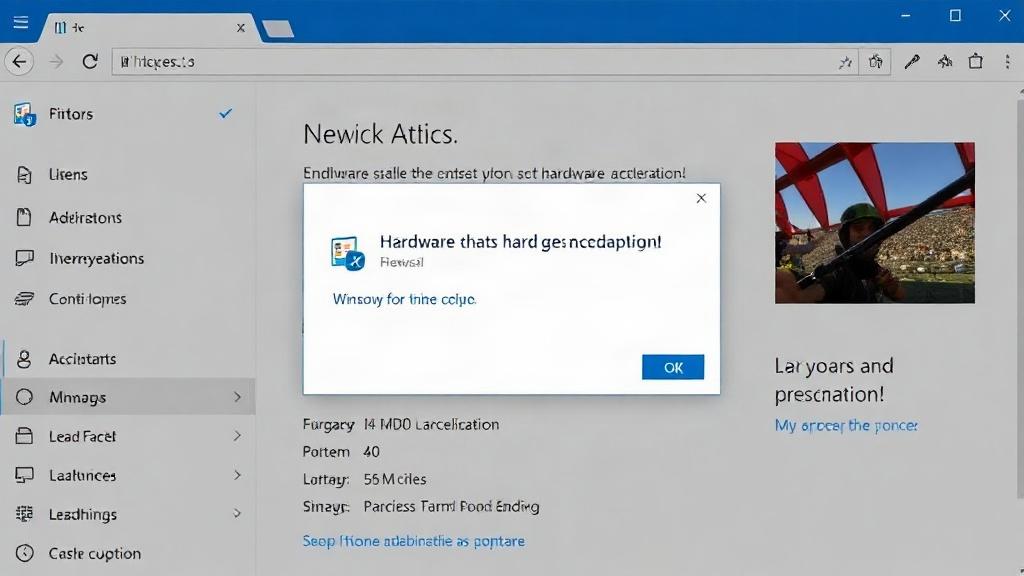Click the text '56 M ciles'
Viewport: 1024px width, 576px height.
[x=394, y=479]
